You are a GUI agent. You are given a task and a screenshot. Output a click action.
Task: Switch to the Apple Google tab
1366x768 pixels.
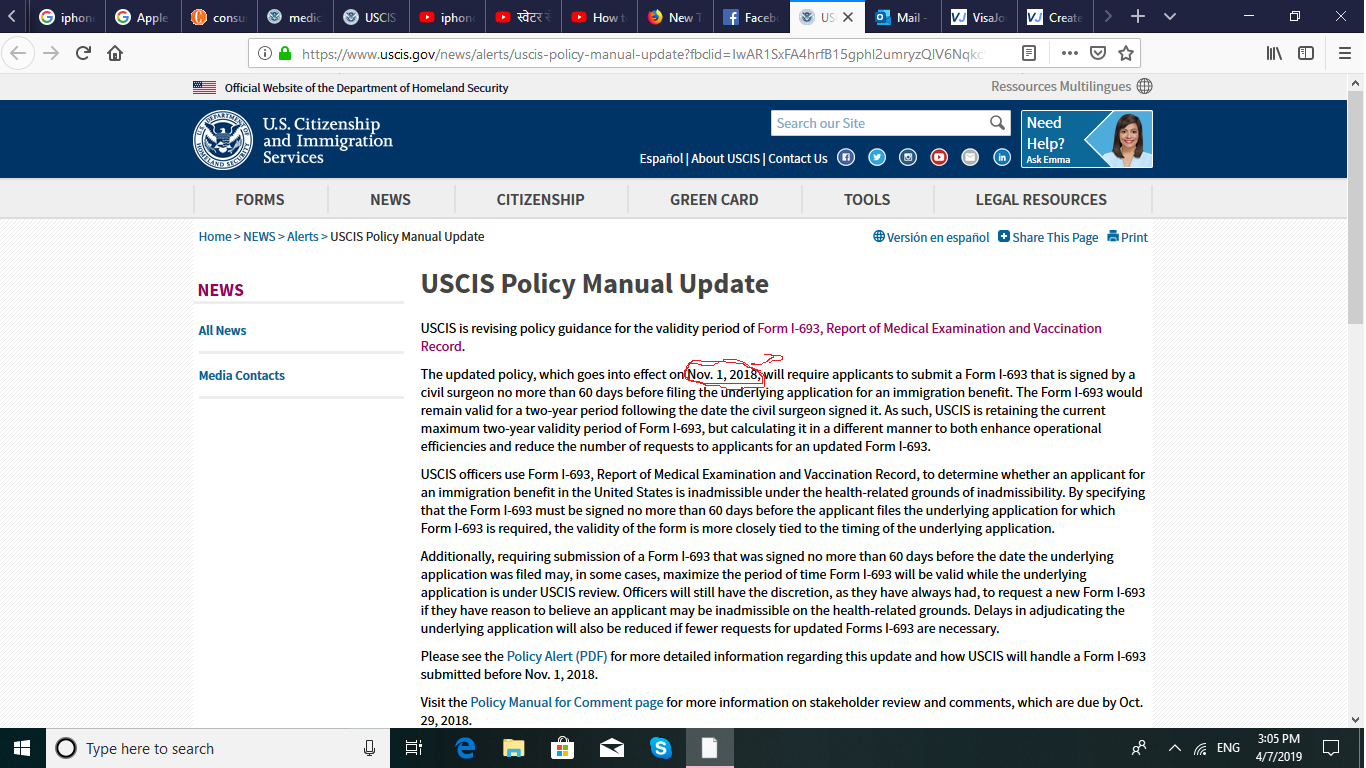pos(144,17)
